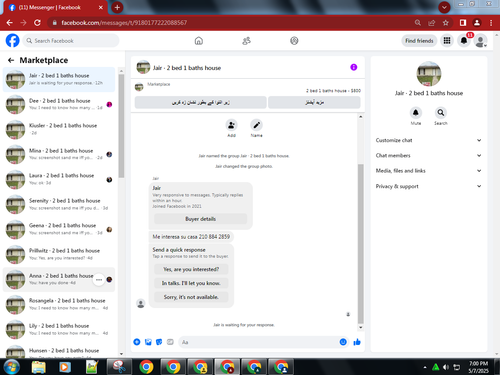
Task: Open the Laura 2 bed house conversation
Action: coord(59,179)
